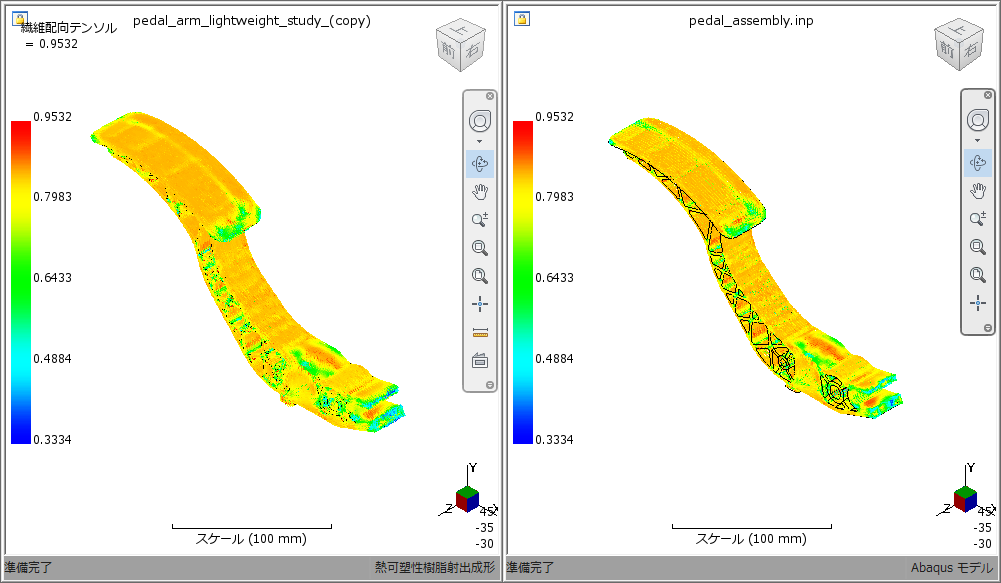Open left navigation bar options menu at bottom
This screenshot has width=1001, height=583.
click(x=490, y=385)
